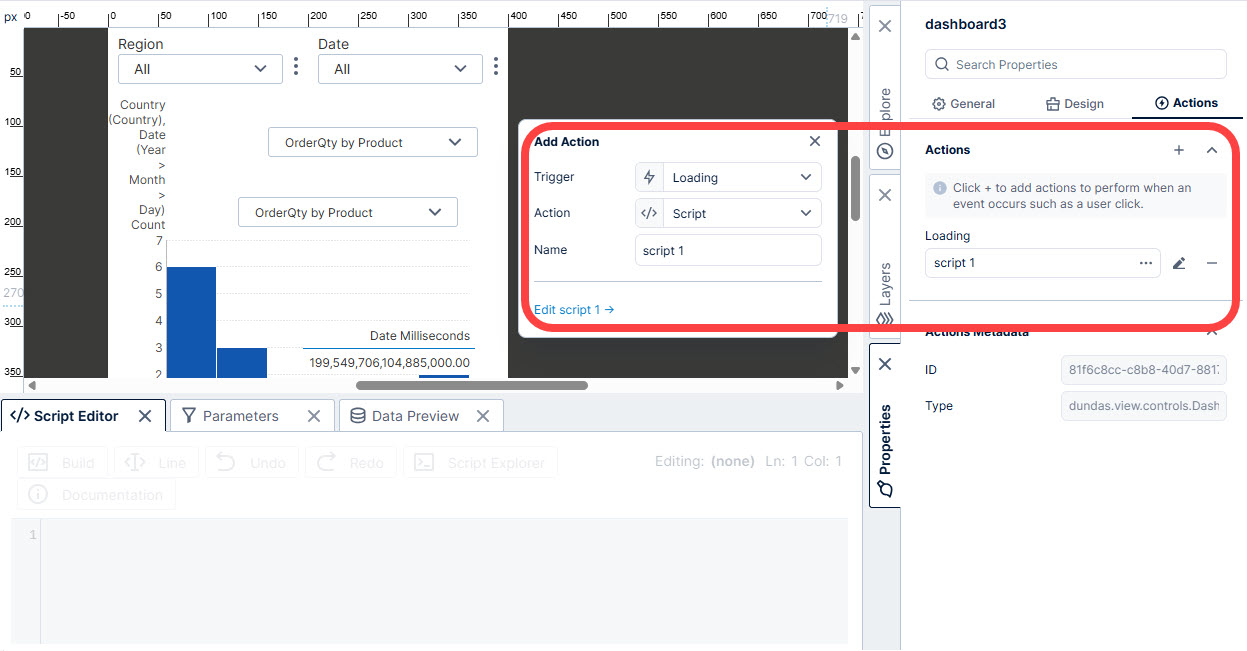Open ellipsis options for script 1
Screen dimensions: 1247x651
coord(1144,262)
